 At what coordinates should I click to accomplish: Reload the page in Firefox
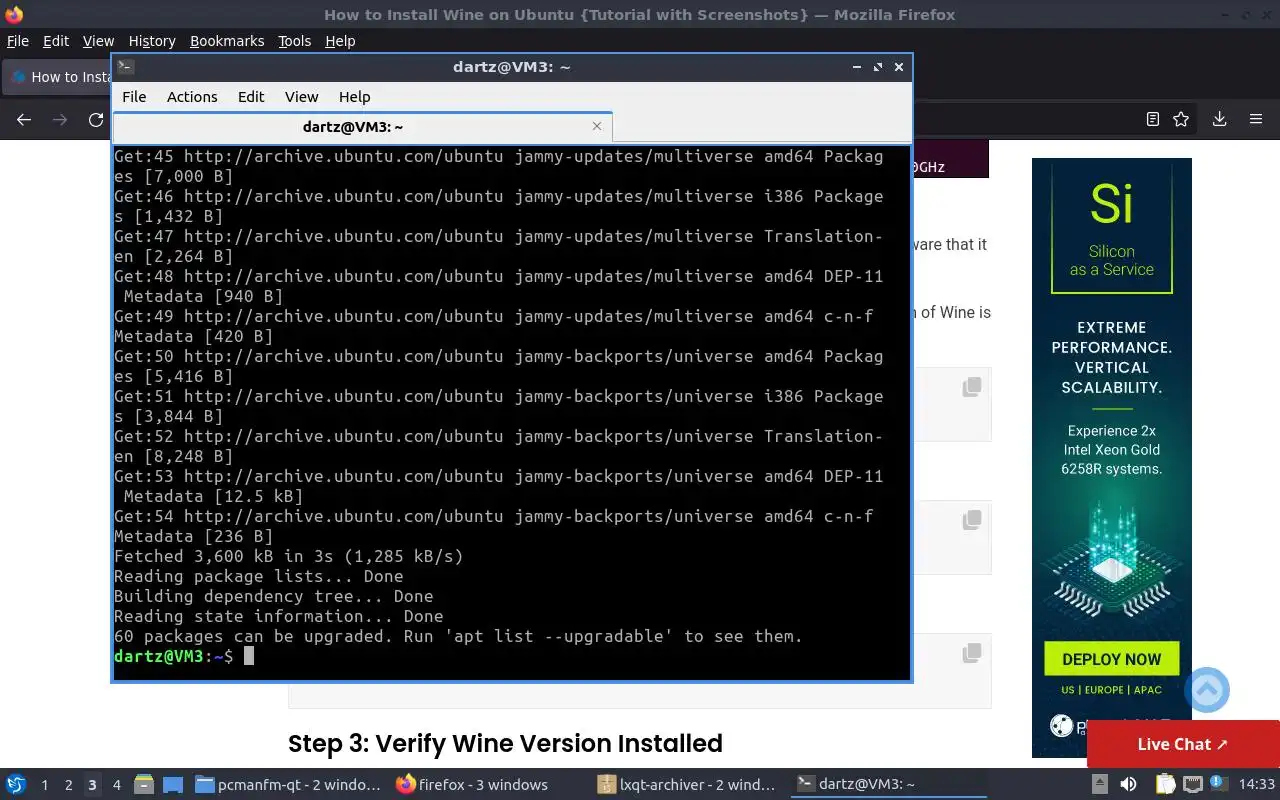click(96, 120)
